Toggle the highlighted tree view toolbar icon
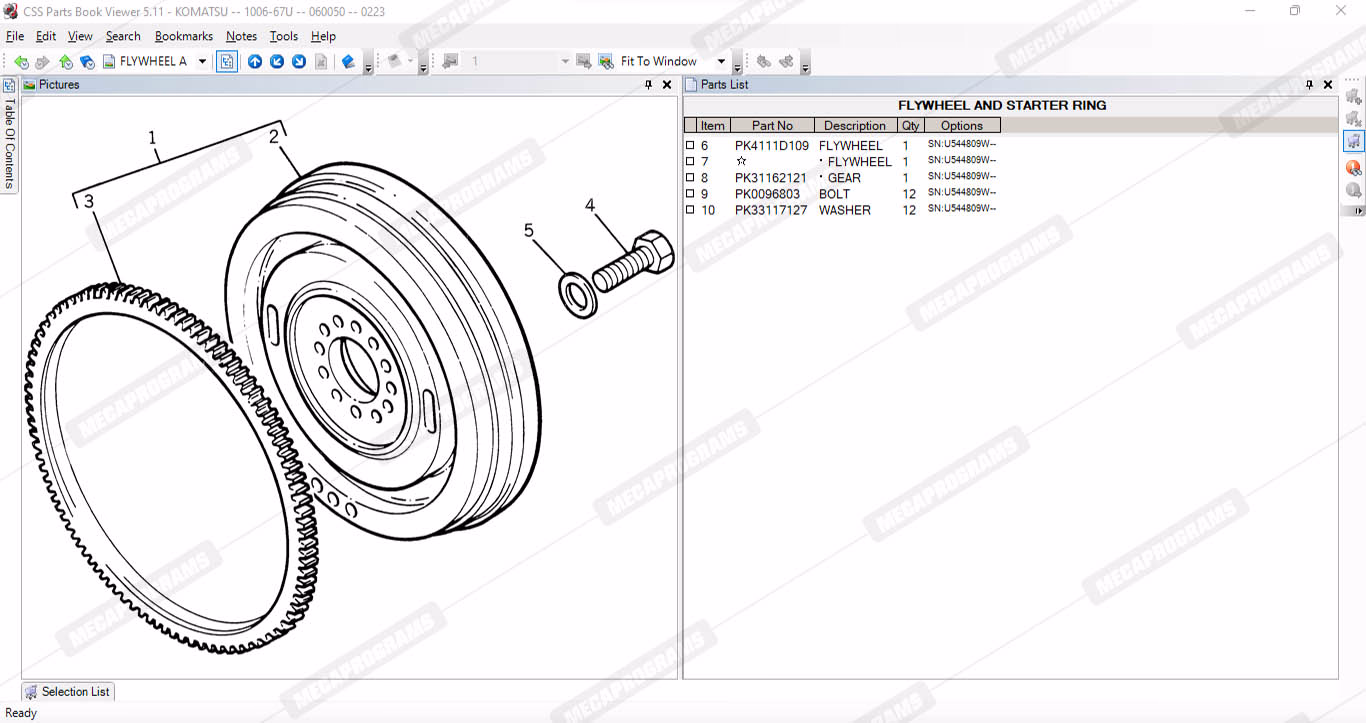This screenshot has width=1366, height=723. pyautogui.click(x=227, y=62)
